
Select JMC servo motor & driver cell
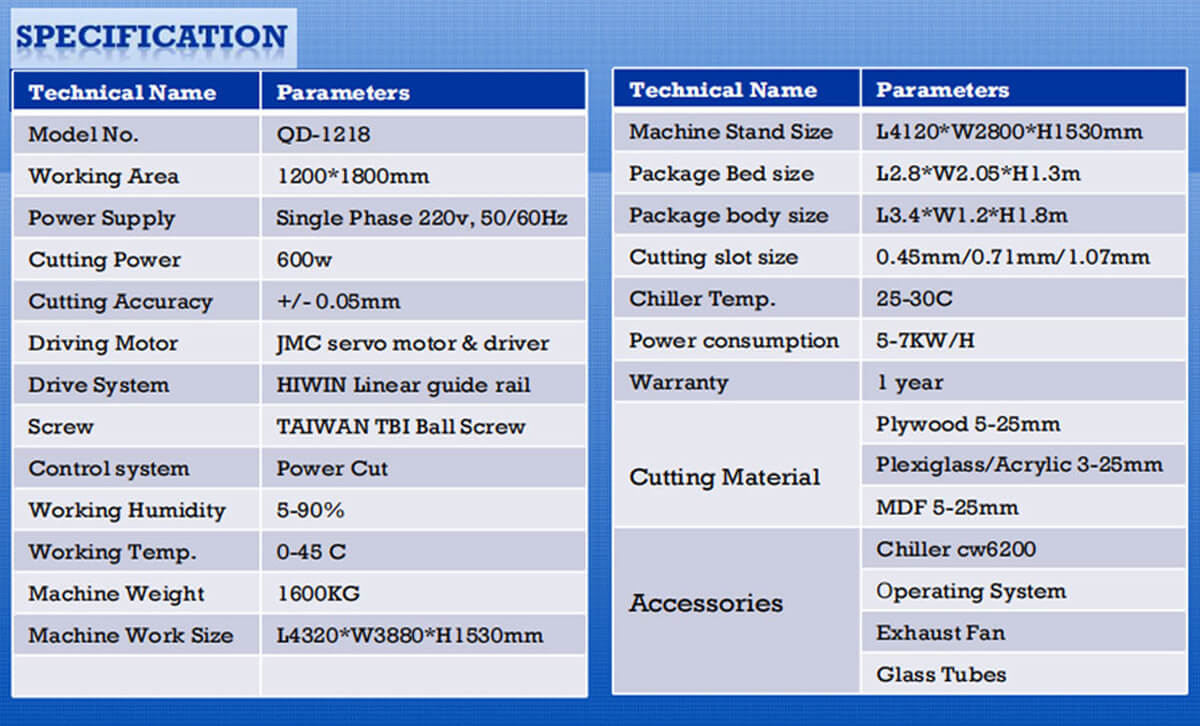tap(412, 344)
